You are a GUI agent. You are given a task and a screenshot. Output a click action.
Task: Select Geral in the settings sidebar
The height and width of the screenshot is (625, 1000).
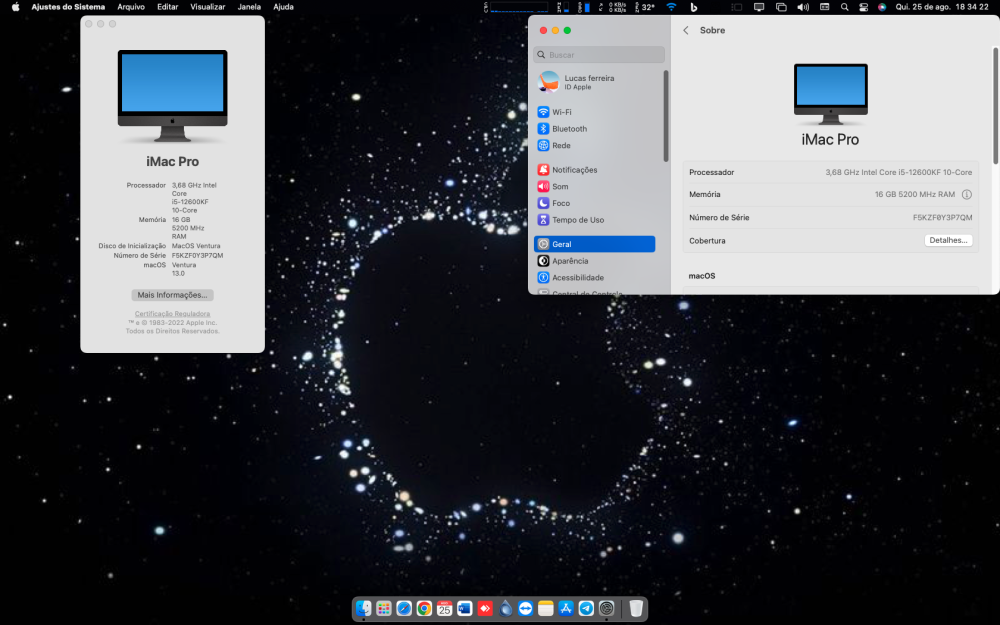pyautogui.click(x=594, y=244)
